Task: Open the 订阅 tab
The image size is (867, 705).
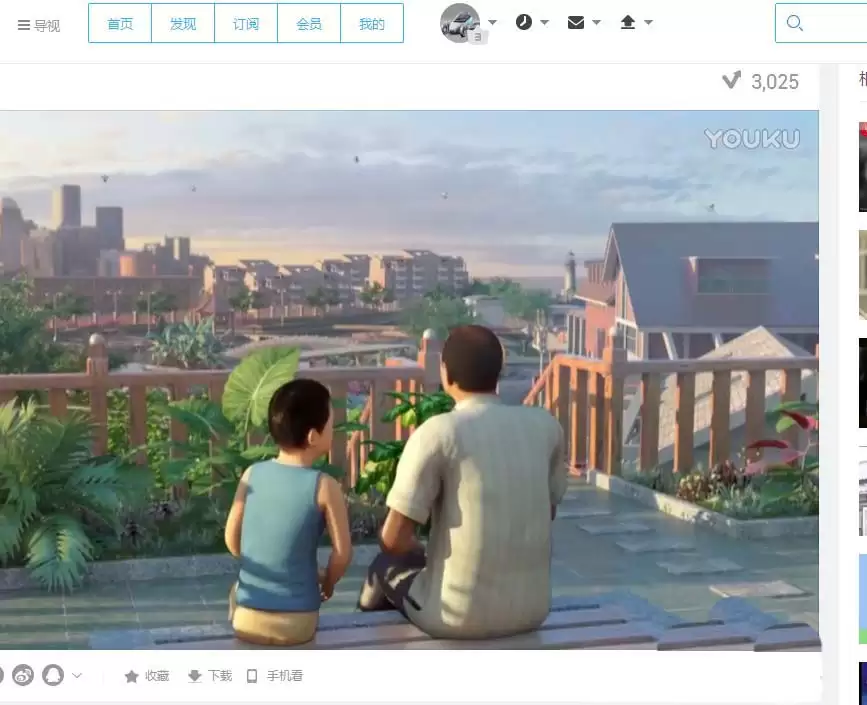Action: pyautogui.click(x=246, y=23)
